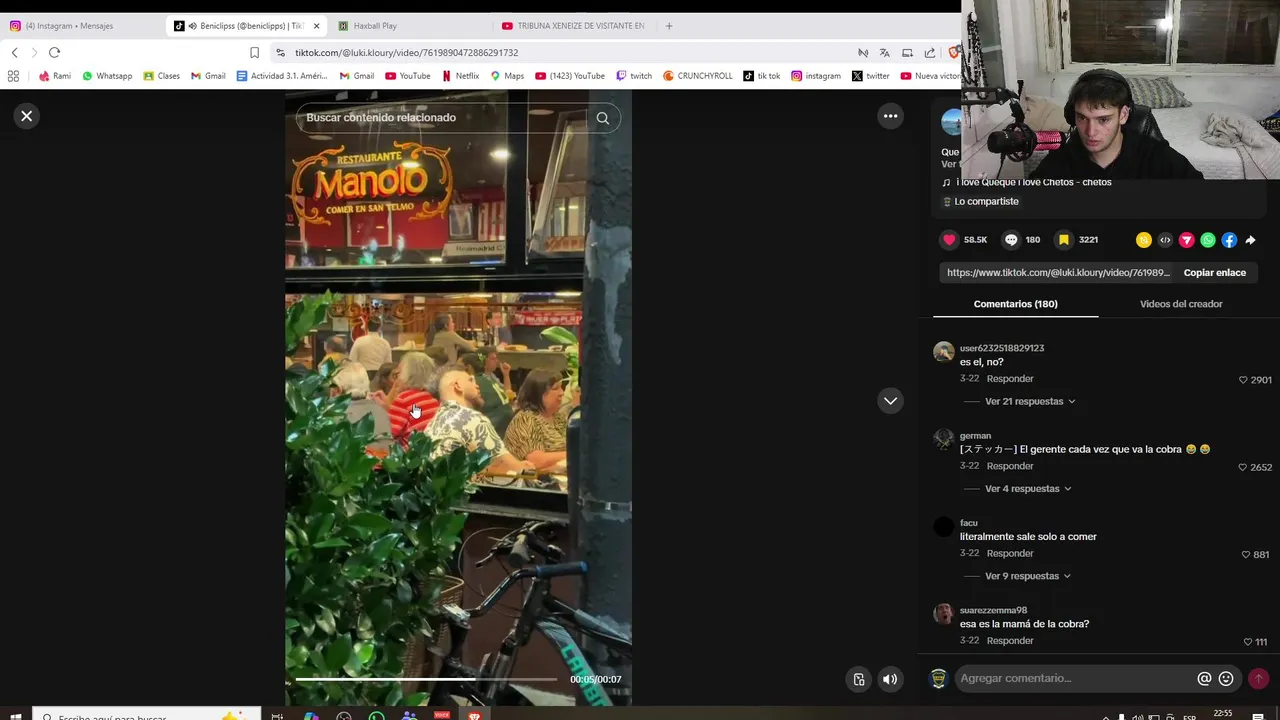Close the TikTok video viewer
This screenshot has height=720, width=1280.
pyautogui.click(x=27, y=116)
